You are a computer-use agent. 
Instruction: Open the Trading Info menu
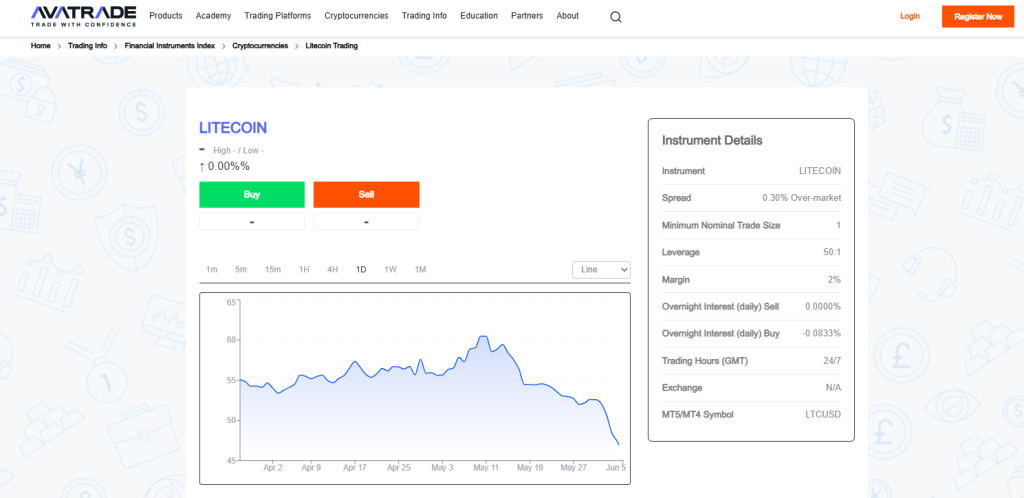coord(424,16)
